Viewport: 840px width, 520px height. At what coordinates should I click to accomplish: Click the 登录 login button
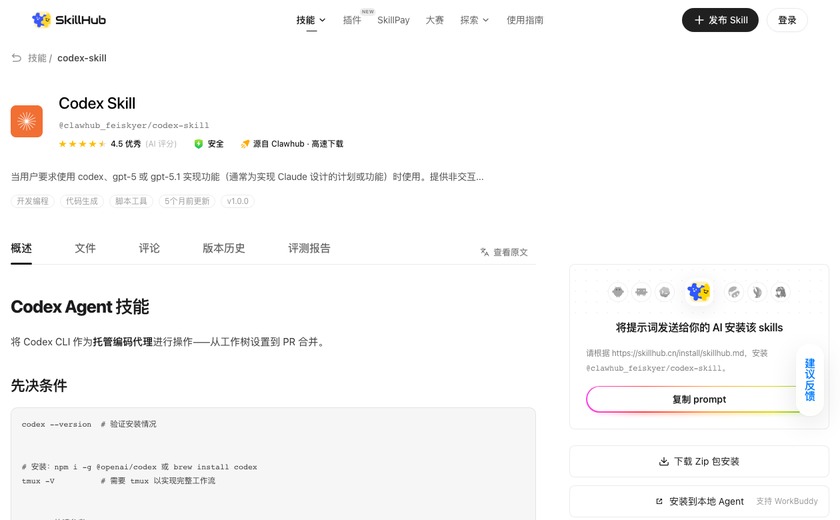pos(787,20)
